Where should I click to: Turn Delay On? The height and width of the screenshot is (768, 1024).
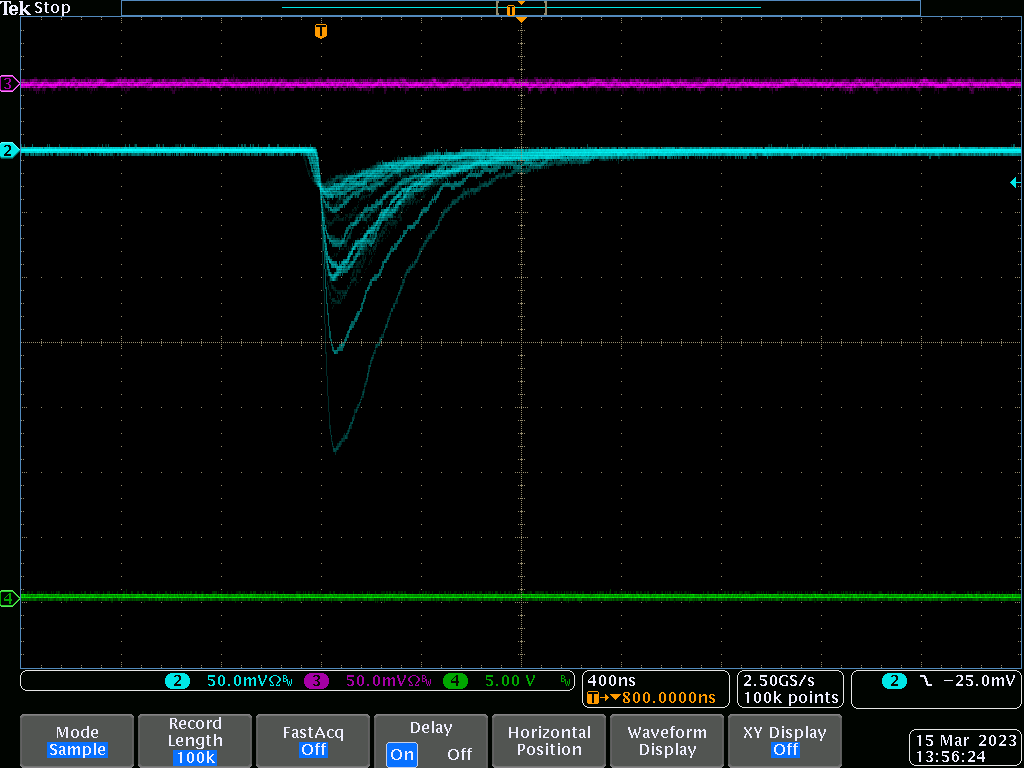402,754
